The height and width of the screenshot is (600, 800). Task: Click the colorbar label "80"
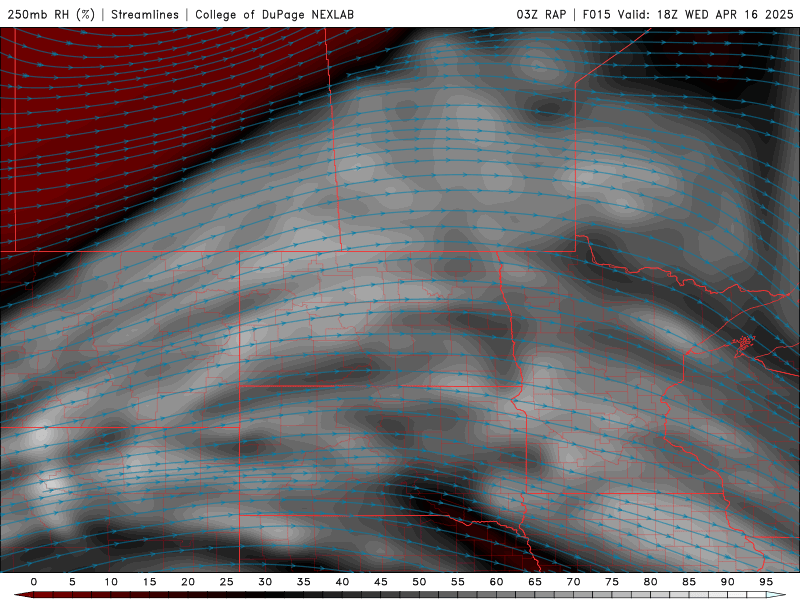[x=650, y=582]
